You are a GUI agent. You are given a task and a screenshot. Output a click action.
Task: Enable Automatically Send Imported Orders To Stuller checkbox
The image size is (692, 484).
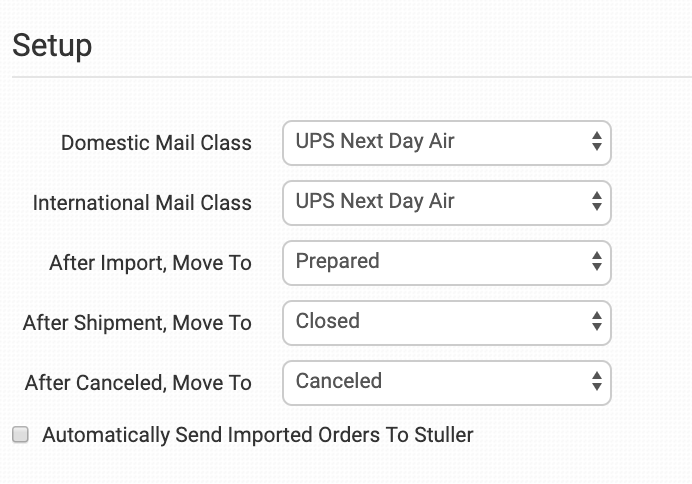click(19, 435)
